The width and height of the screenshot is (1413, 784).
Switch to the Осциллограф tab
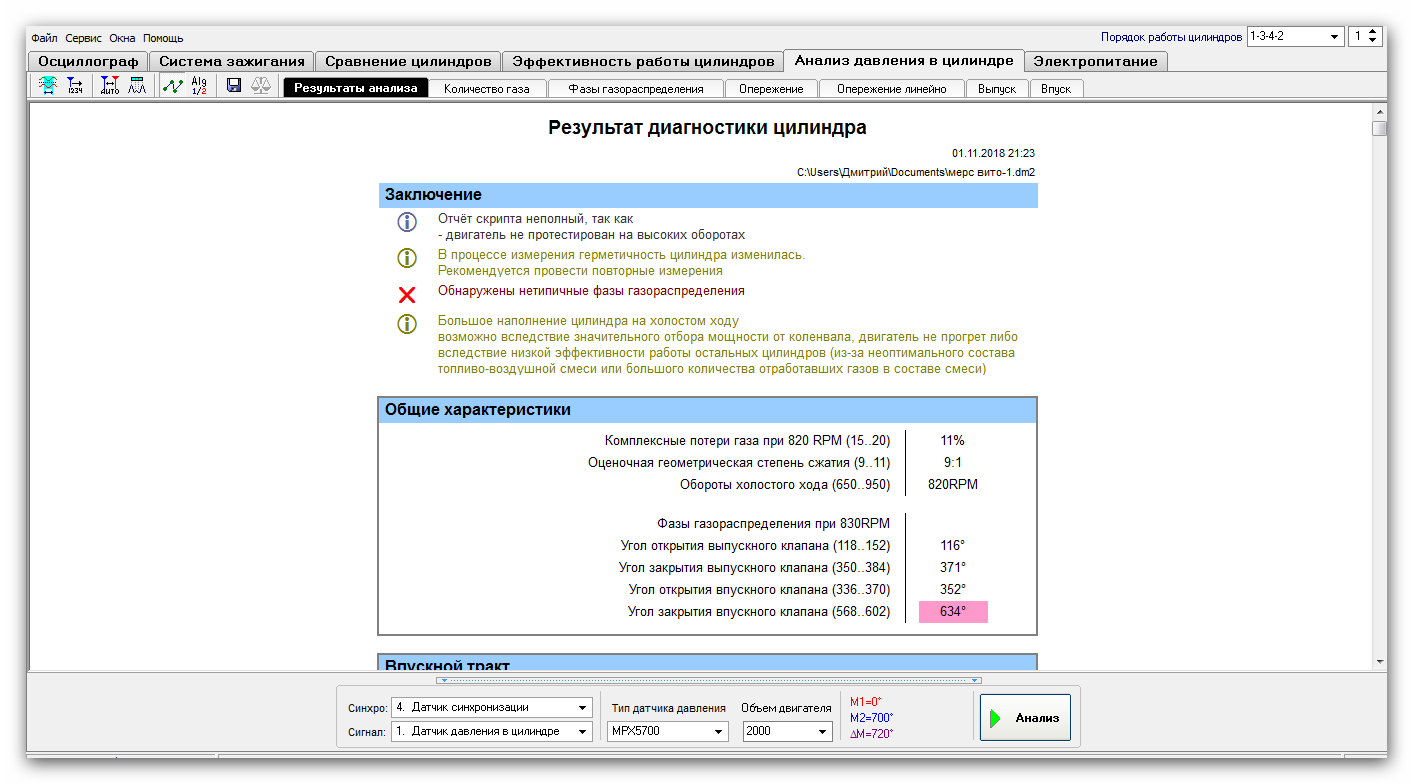[x=88, y=61]
